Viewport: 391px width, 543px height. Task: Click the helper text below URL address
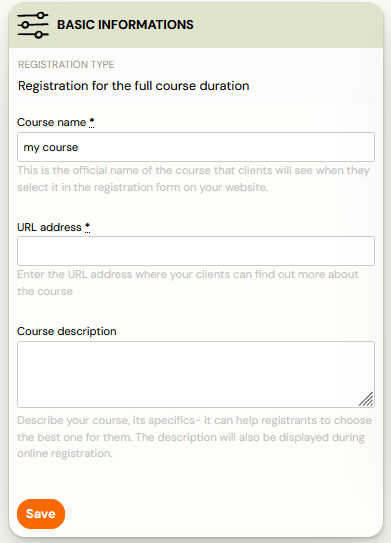(188, 283)
